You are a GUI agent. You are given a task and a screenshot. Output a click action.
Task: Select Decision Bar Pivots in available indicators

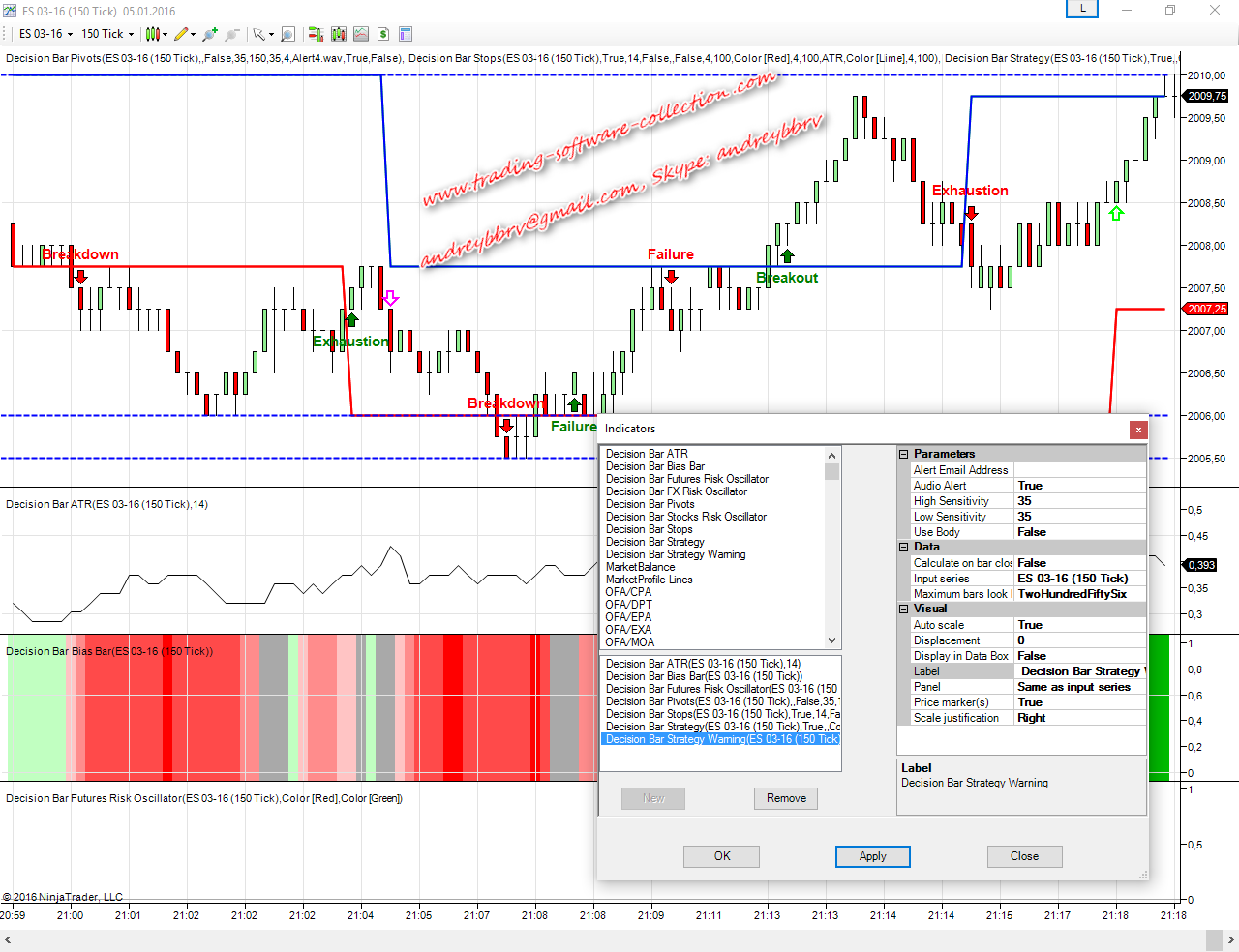(x=650, y=504)
